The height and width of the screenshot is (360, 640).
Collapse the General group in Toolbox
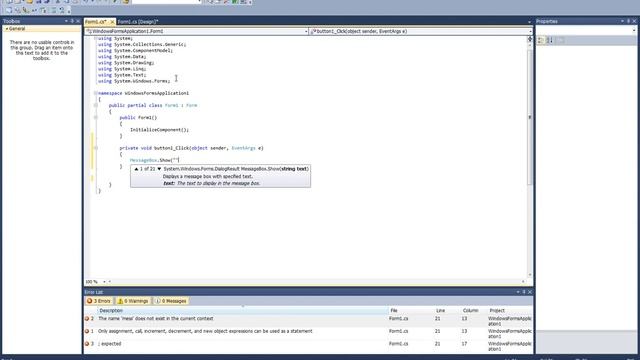click(x=7, y=29)
